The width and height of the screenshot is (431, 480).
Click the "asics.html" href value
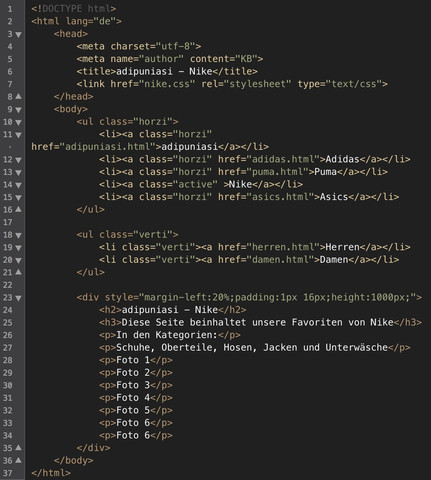pyautogui.click(x=280, y=197)
